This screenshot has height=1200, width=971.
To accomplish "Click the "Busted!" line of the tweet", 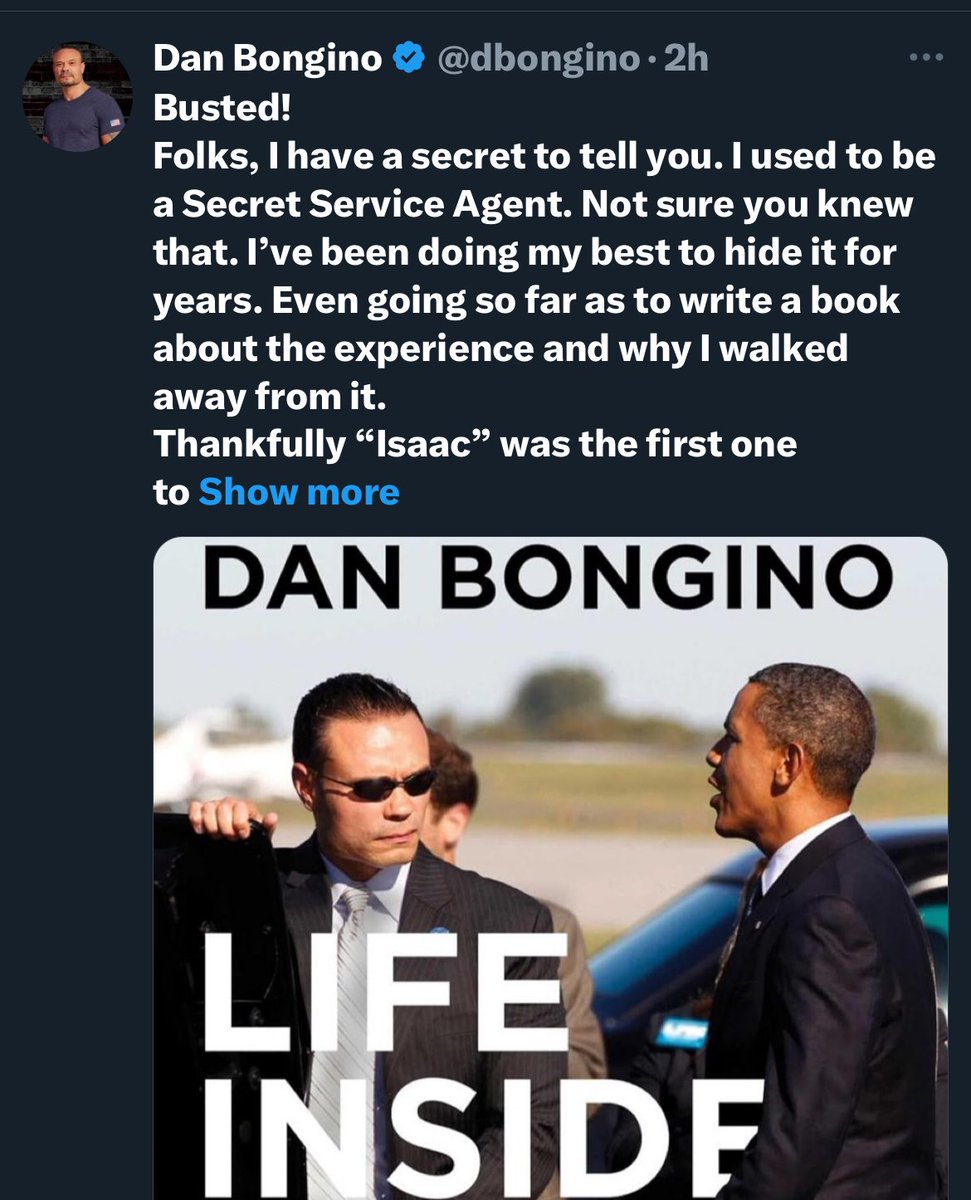I will coord(217,108).
